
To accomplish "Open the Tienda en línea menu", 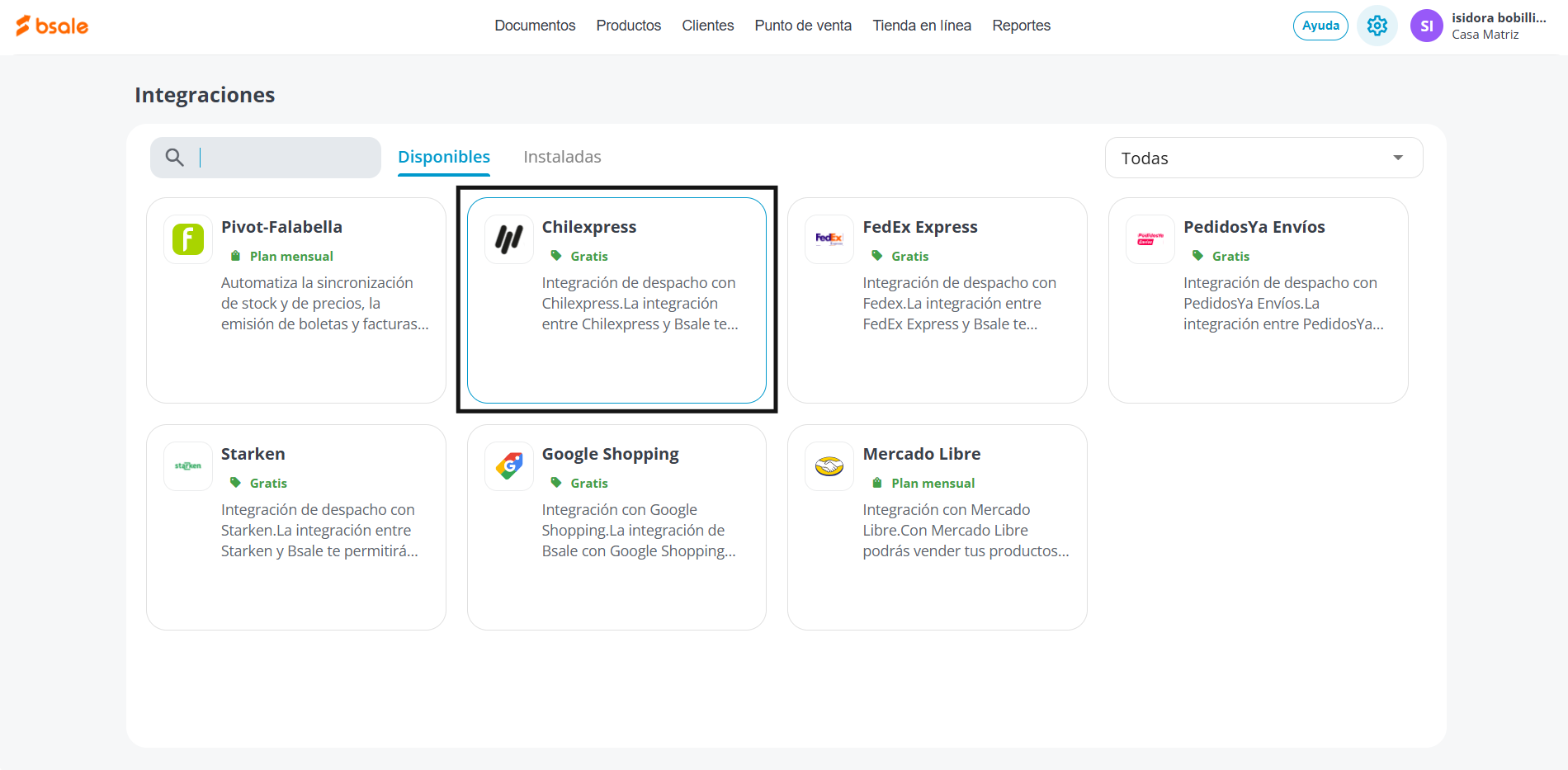I will [x=922, y=26].
